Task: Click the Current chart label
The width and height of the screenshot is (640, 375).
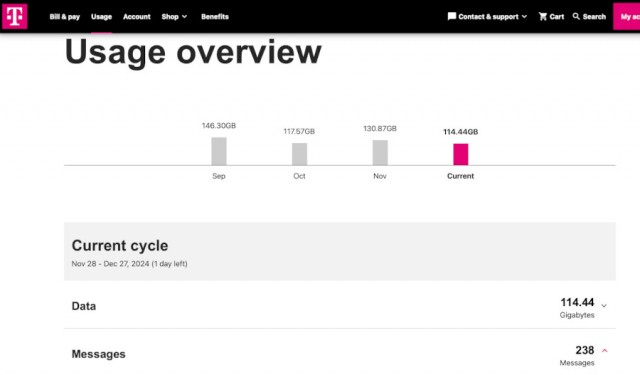Action: pos(460,176)
